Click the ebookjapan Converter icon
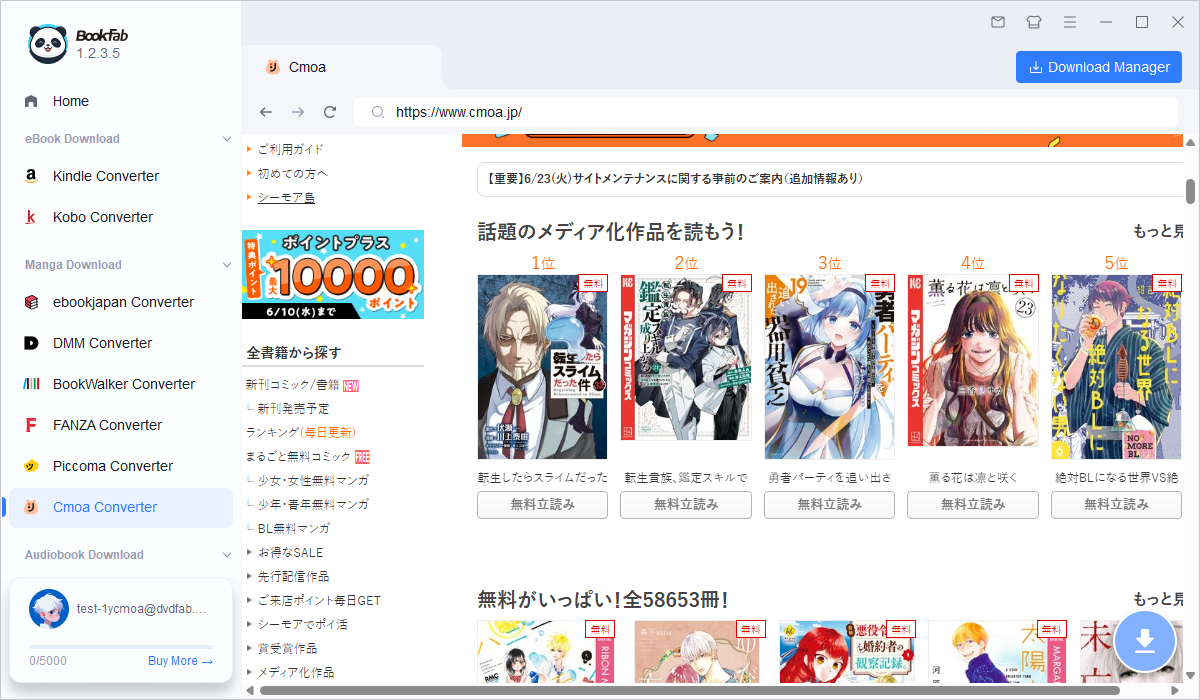 (x=31, y=302)
